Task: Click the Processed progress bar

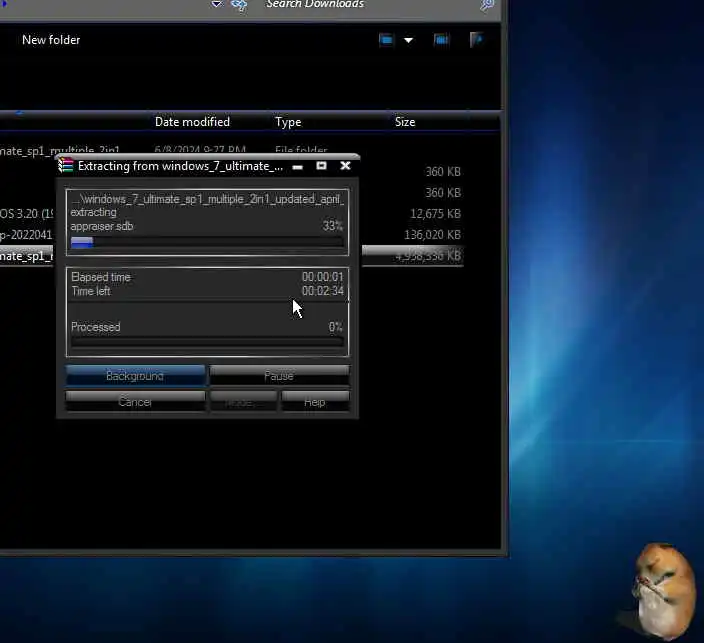Action: point(207,341)
